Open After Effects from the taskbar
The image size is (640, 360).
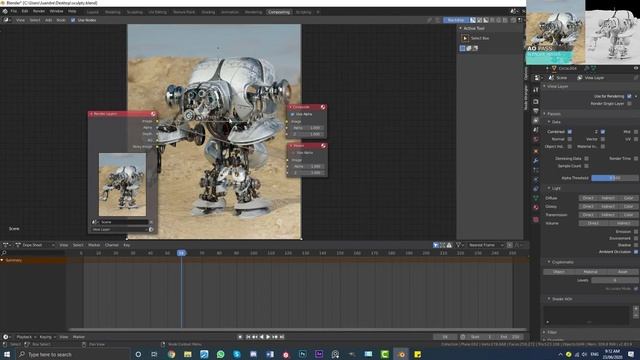(319, 354)
